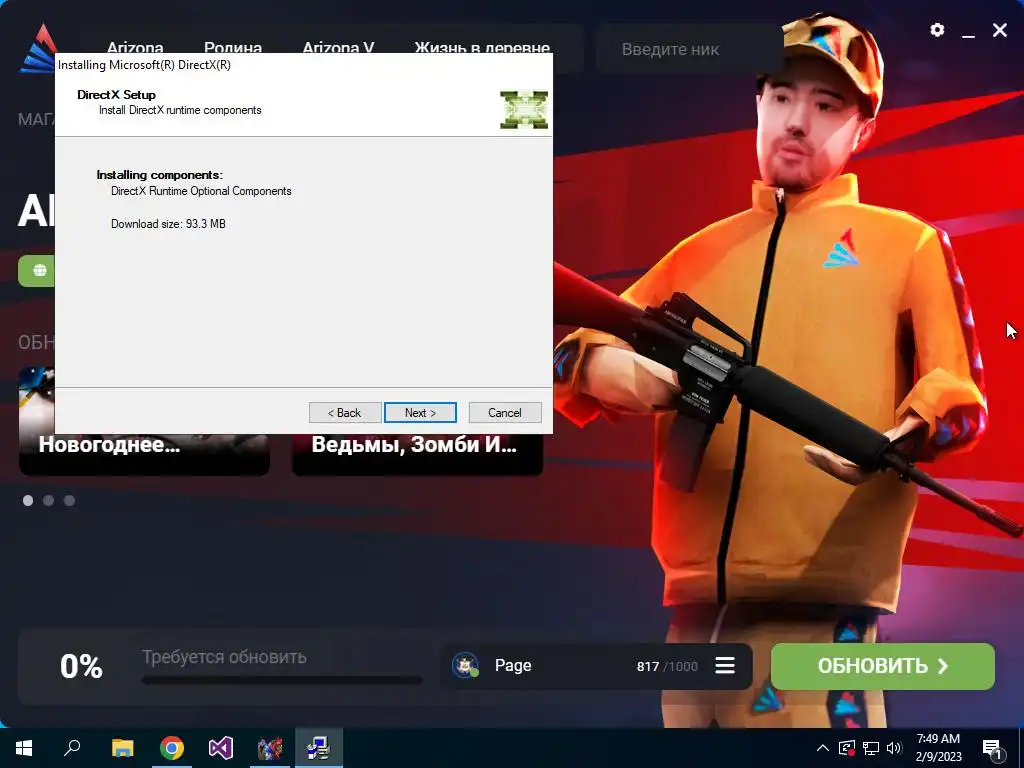The image size is (1024, 768).
Task: Focus the Введите ник input field
Action: coord(689,49)
